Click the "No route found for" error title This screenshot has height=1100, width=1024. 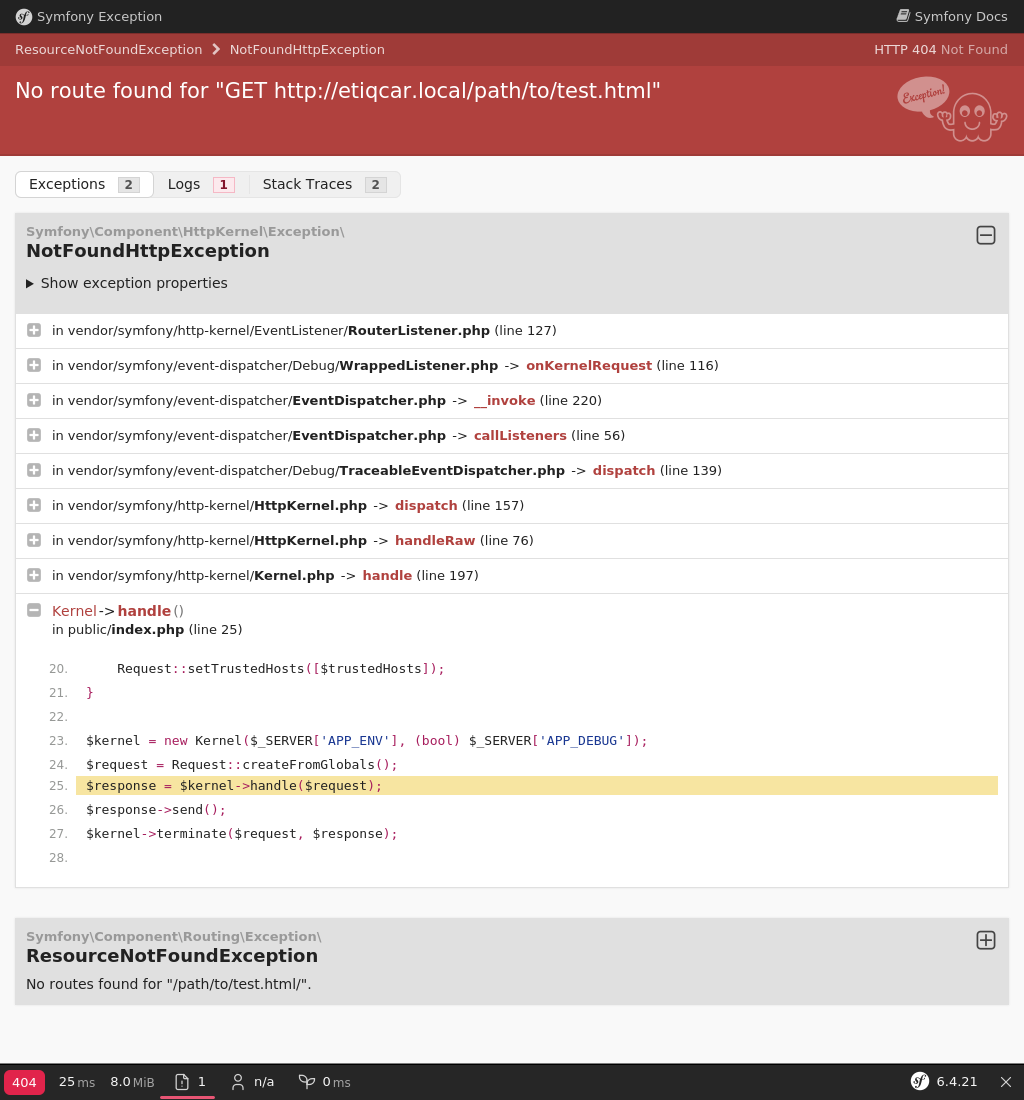[x=337, y=90]
